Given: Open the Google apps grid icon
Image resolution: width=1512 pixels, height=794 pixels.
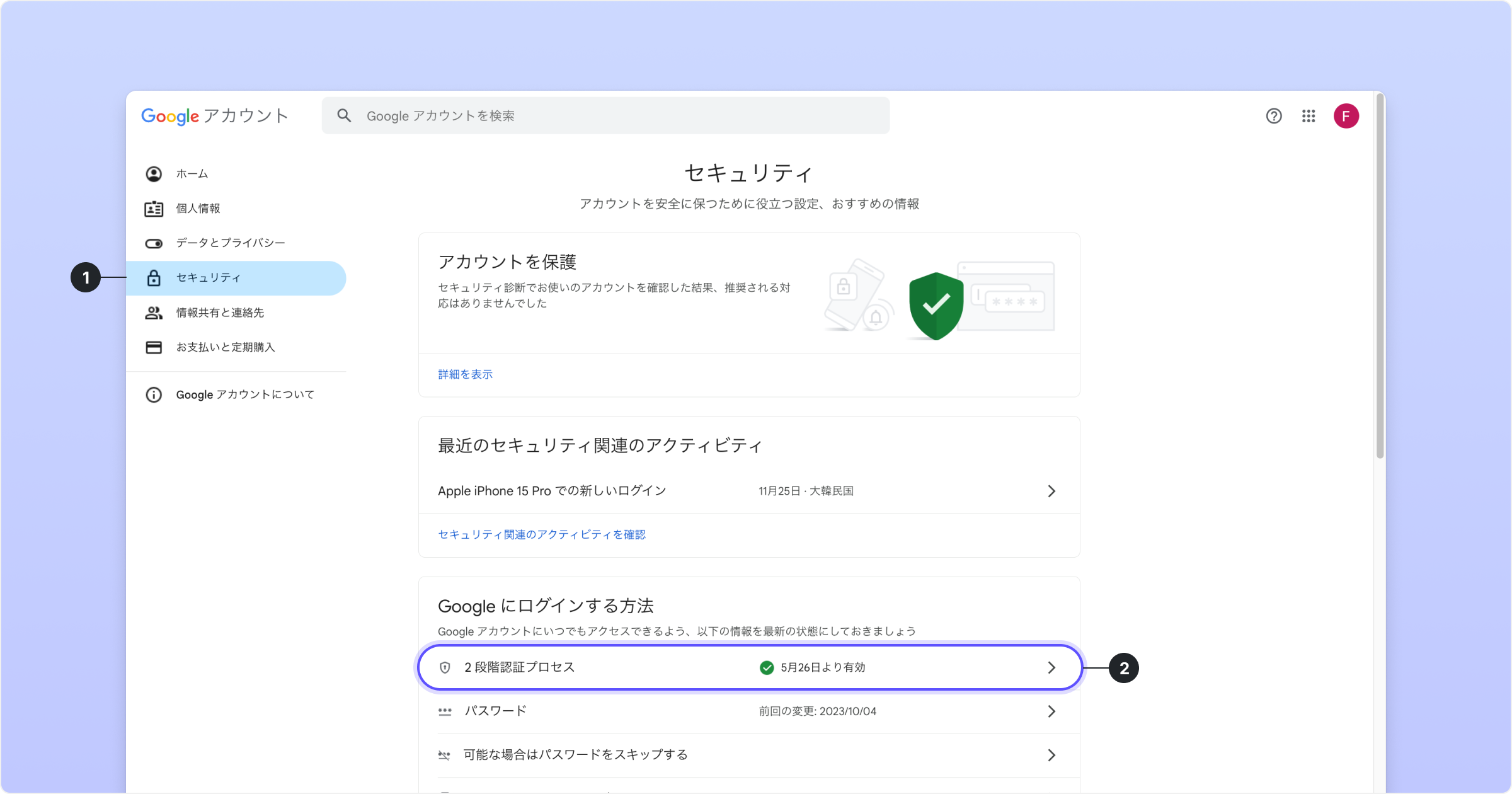Looking at the screenshot, I should coord(1309,116).
